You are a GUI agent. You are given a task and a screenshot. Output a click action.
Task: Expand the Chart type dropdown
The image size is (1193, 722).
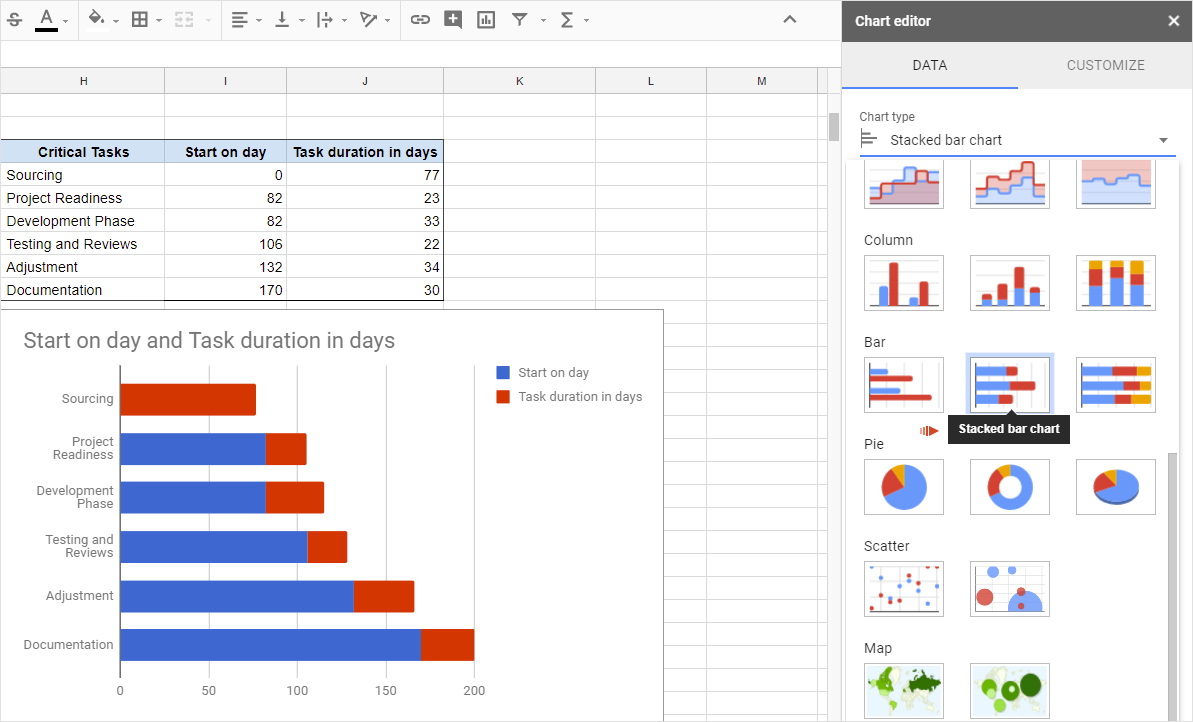(x=1014, y=140)
